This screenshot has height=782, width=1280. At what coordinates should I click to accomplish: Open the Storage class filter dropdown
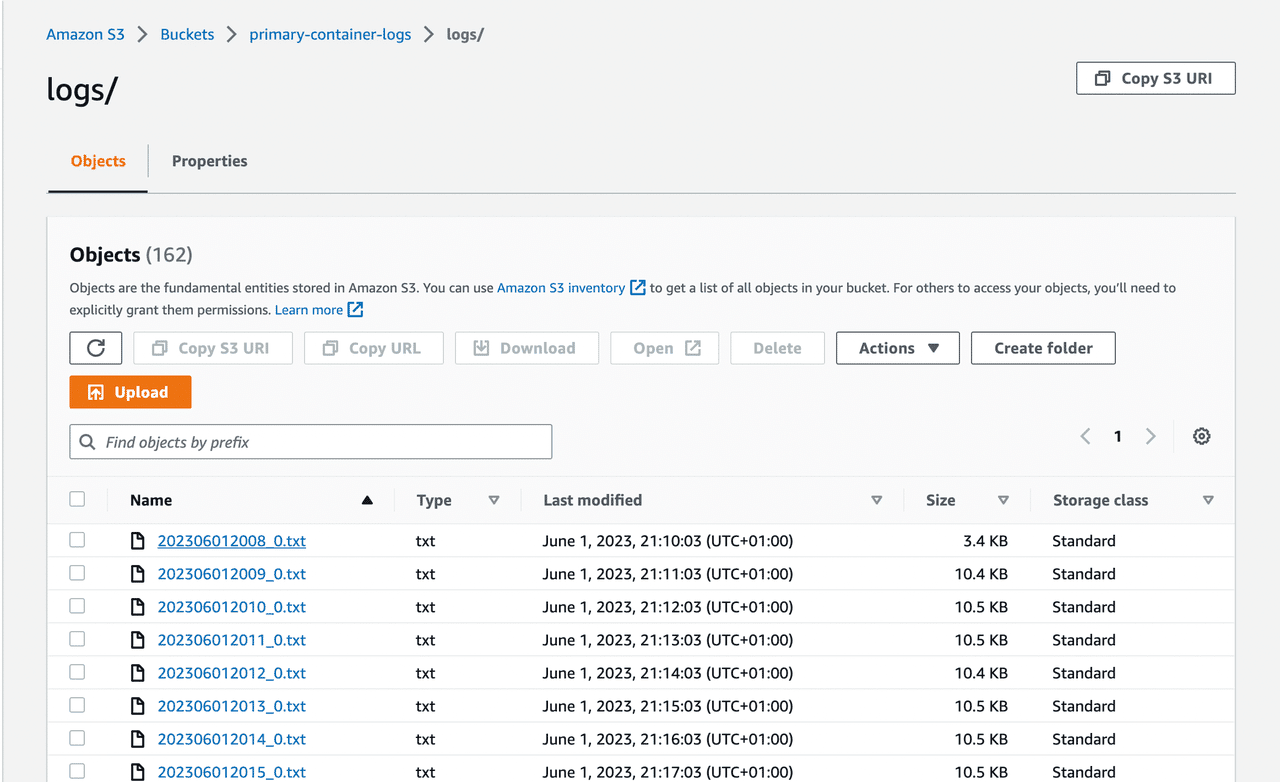[x=1208, y=499]
